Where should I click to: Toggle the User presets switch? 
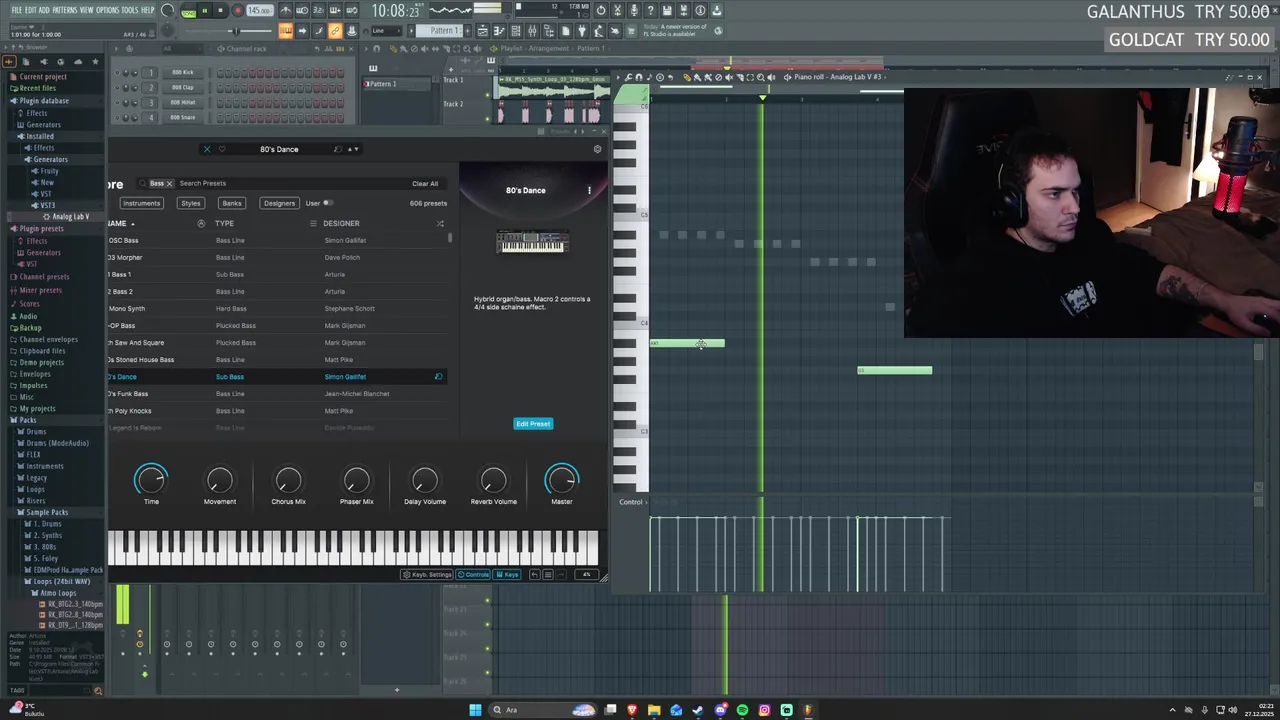tap(327, 203)
